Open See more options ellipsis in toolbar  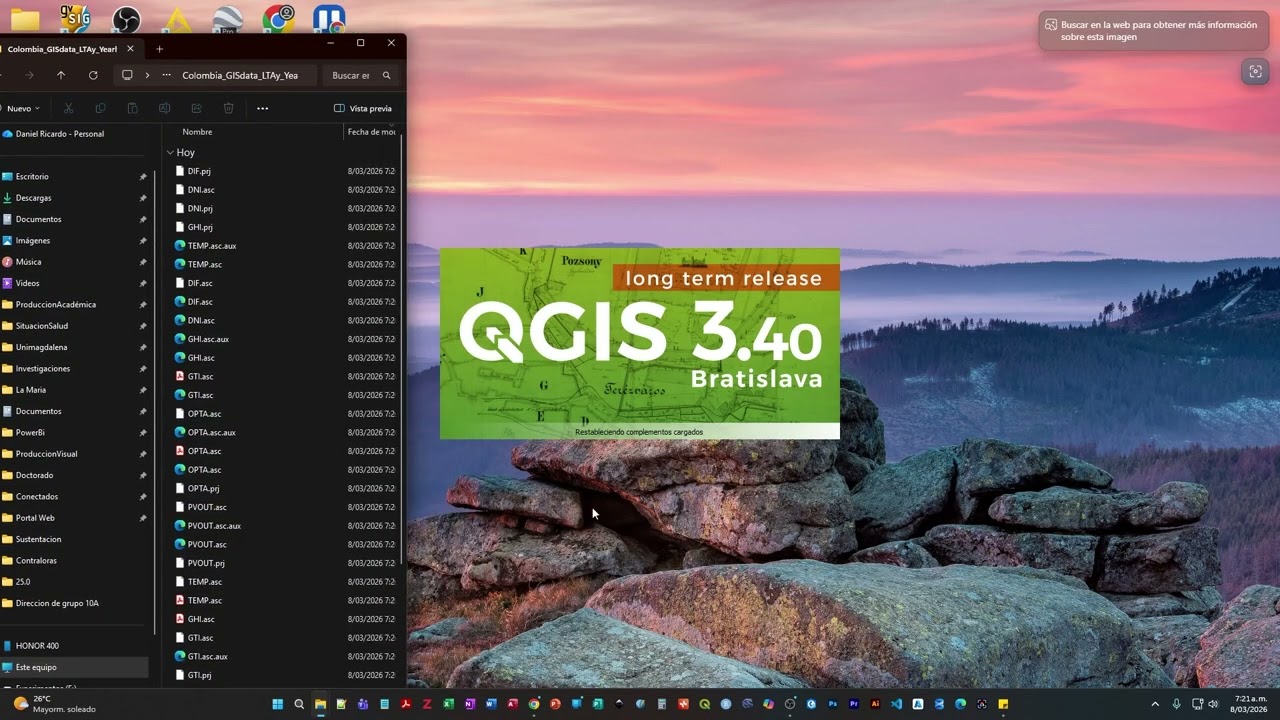click(262, 108)
